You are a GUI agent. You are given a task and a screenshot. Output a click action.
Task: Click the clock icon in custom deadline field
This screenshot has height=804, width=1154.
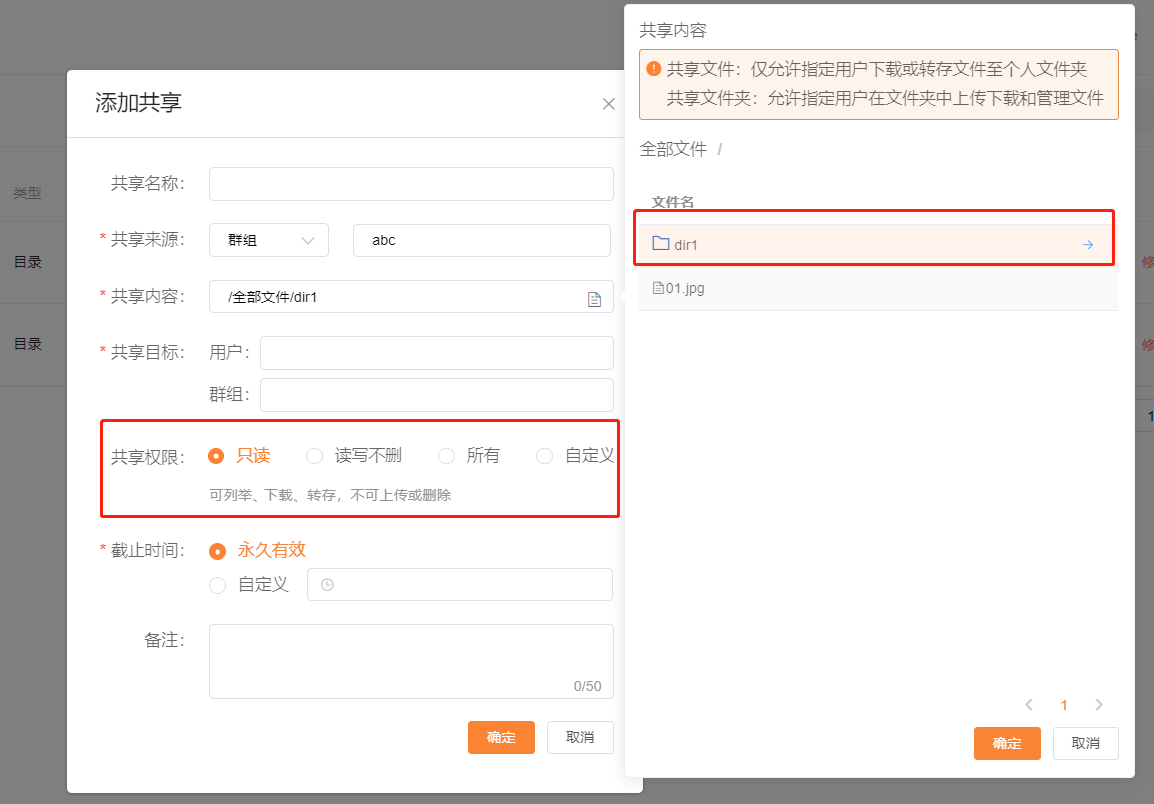[x=328, y=585]
